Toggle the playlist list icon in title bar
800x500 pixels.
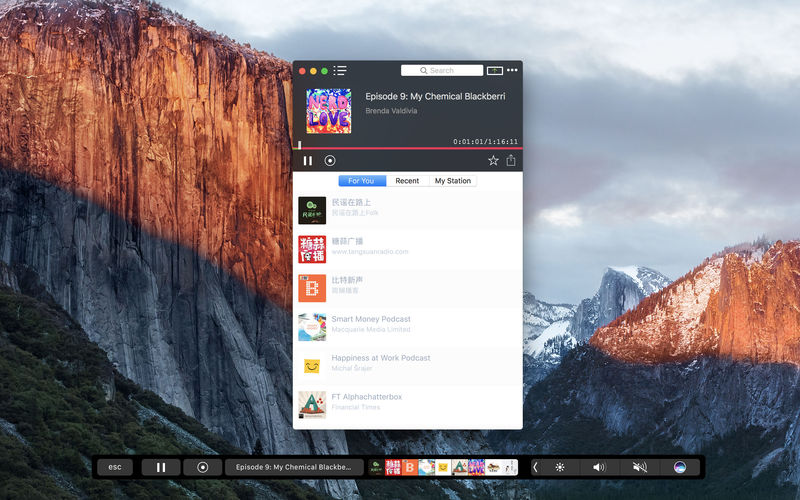pos(340,70)
